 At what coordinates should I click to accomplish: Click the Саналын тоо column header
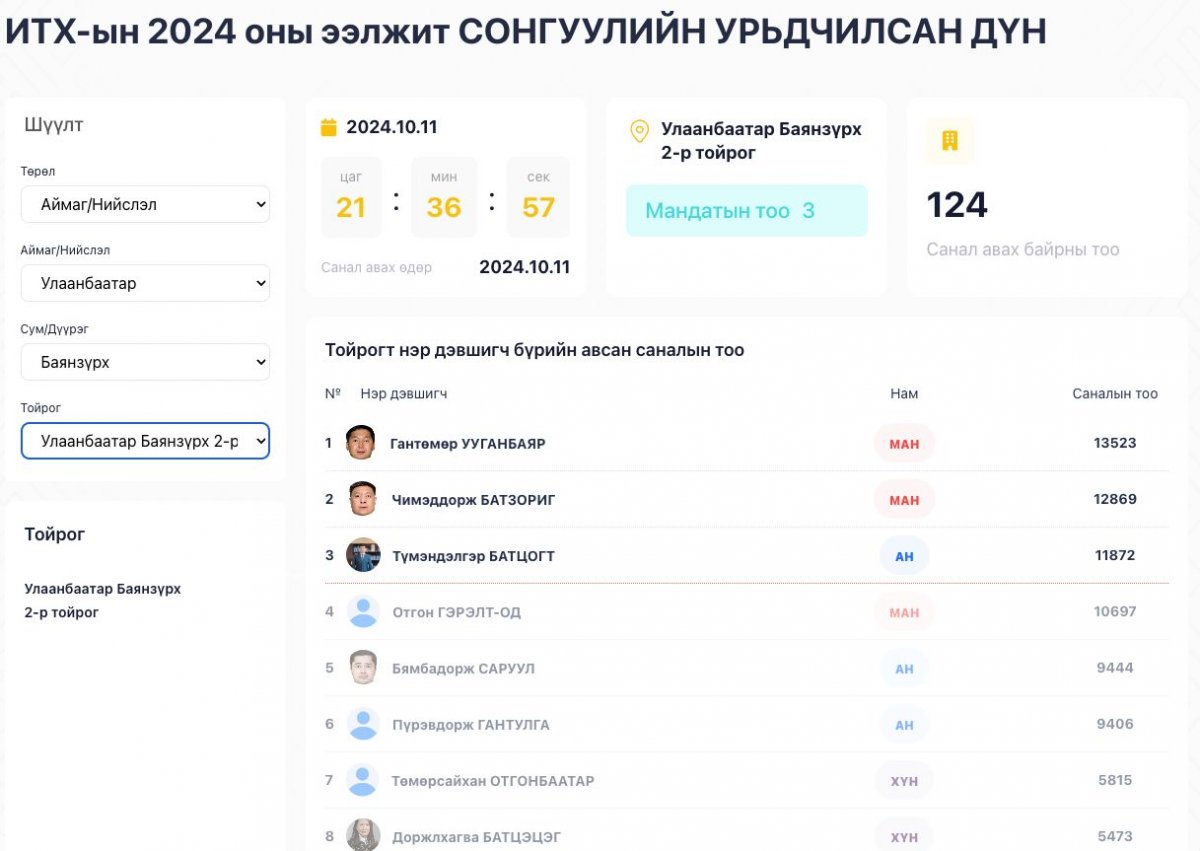tap(1114, 394)
